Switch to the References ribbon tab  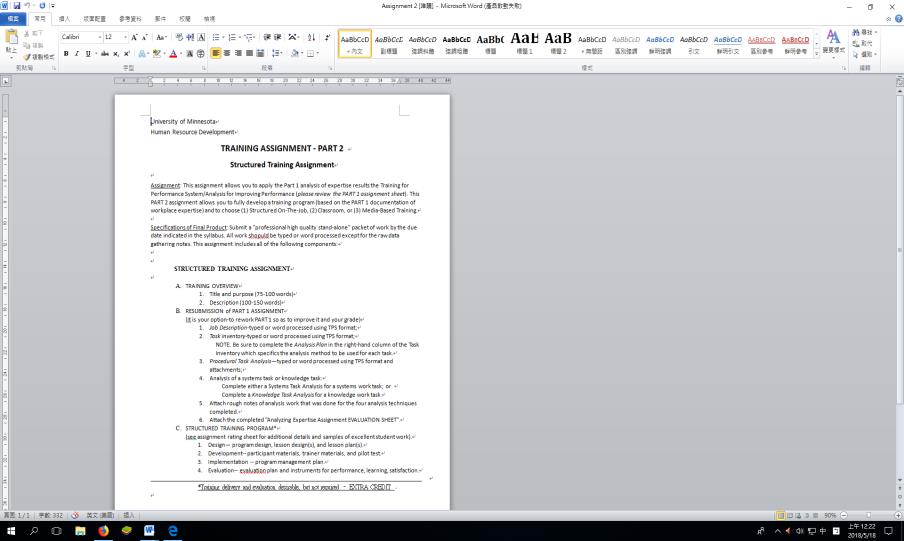(130, 19)
